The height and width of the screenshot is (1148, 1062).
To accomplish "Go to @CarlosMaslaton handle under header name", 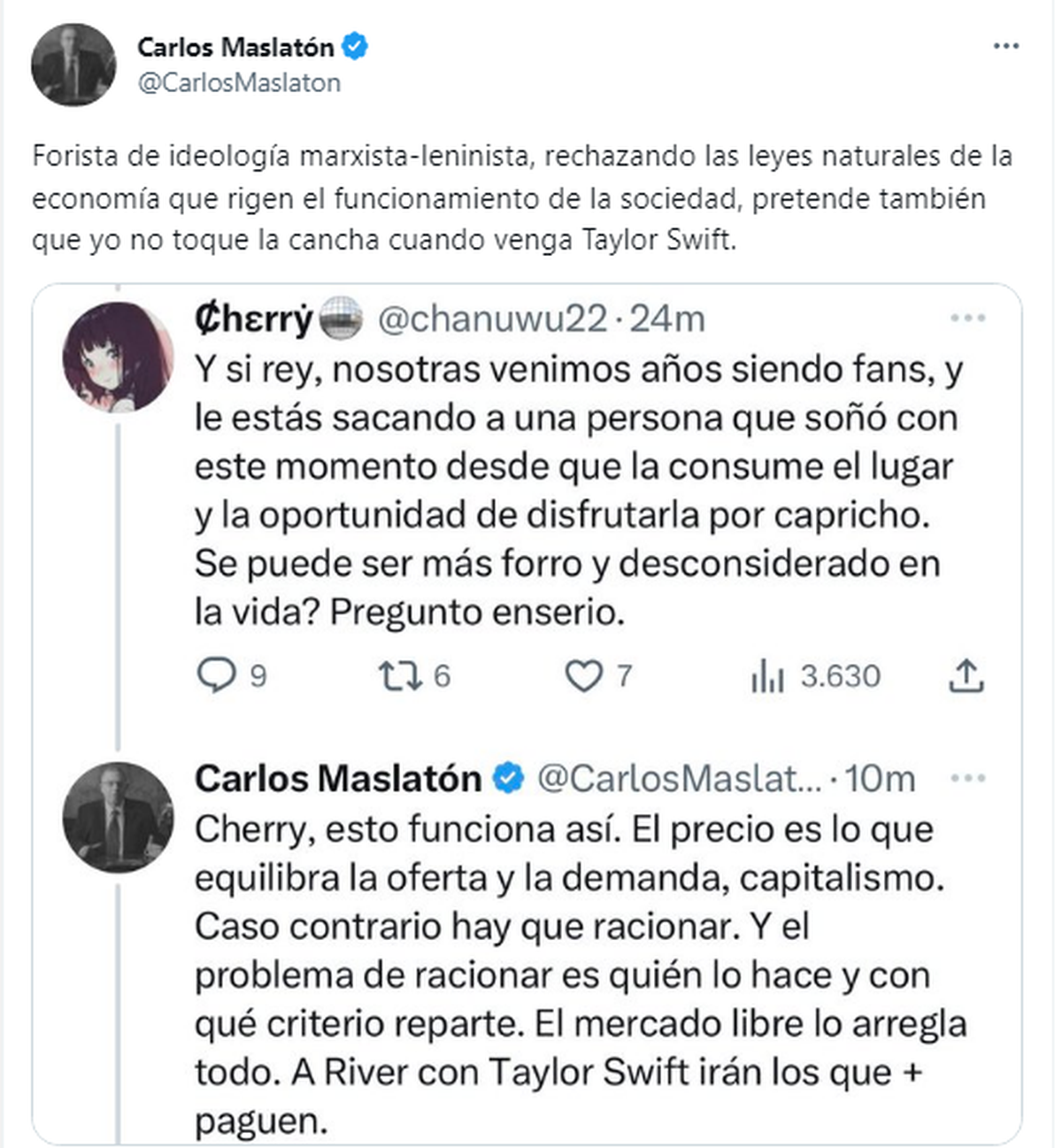I will tap(239, 83).
